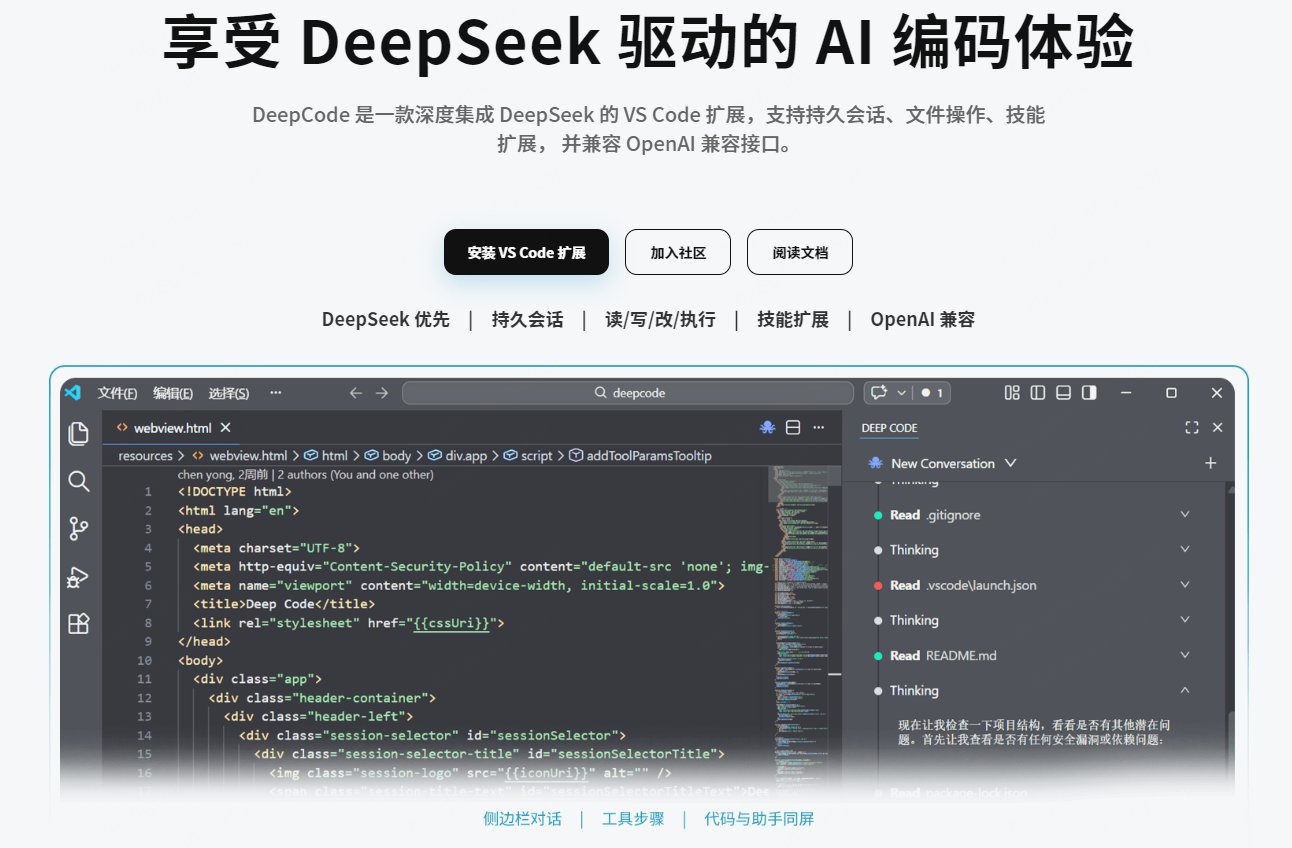Screen dimensions: 1292x848
Task: Expand the Read .vscode\launch.json step
Action: (1185, 585)
